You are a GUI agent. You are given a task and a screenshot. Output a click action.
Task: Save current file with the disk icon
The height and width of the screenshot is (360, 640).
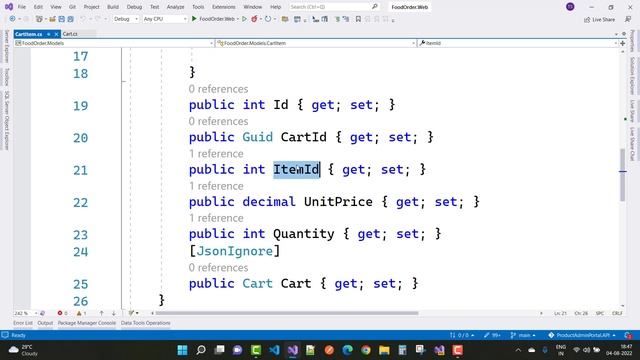tap(61, 19)
